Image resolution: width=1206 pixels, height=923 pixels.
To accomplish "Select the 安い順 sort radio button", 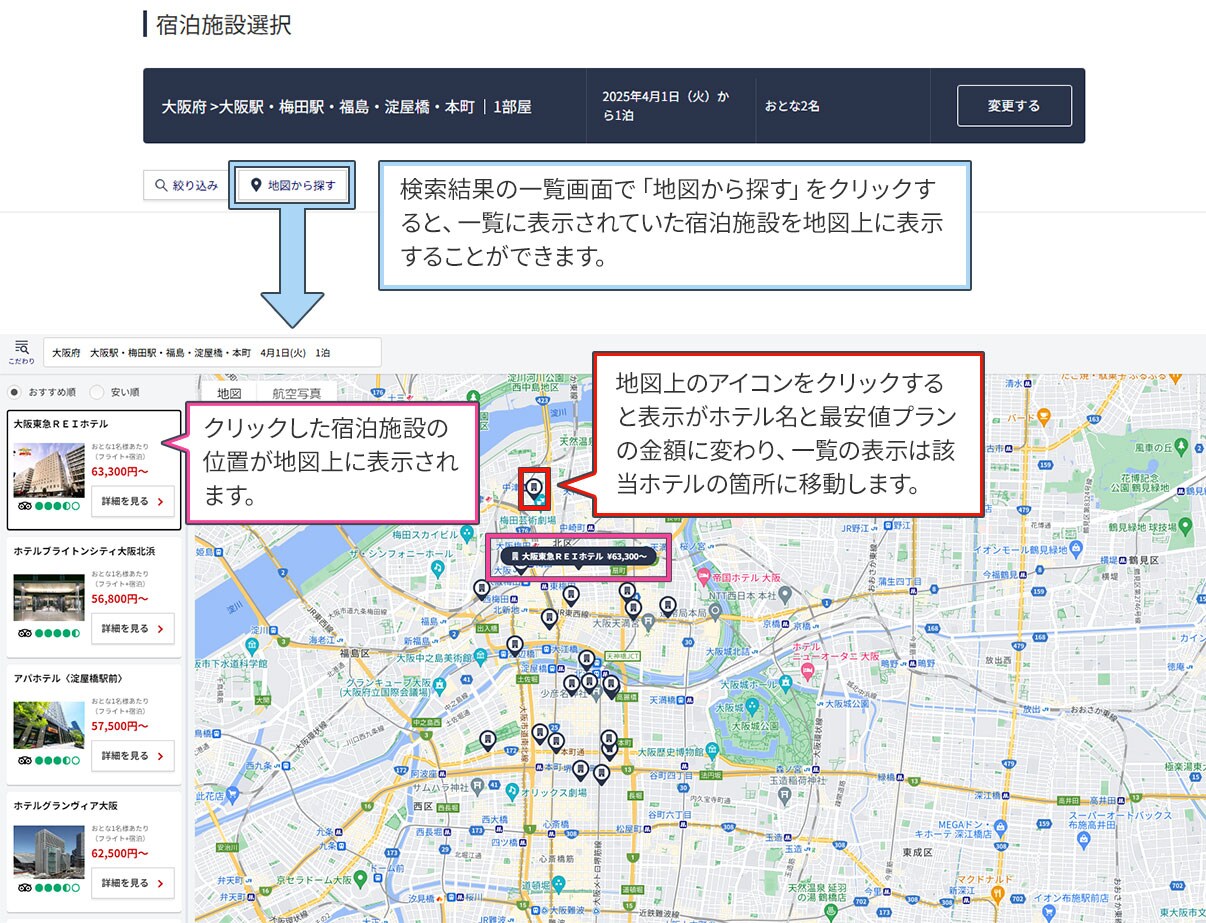I will (97, 392).
